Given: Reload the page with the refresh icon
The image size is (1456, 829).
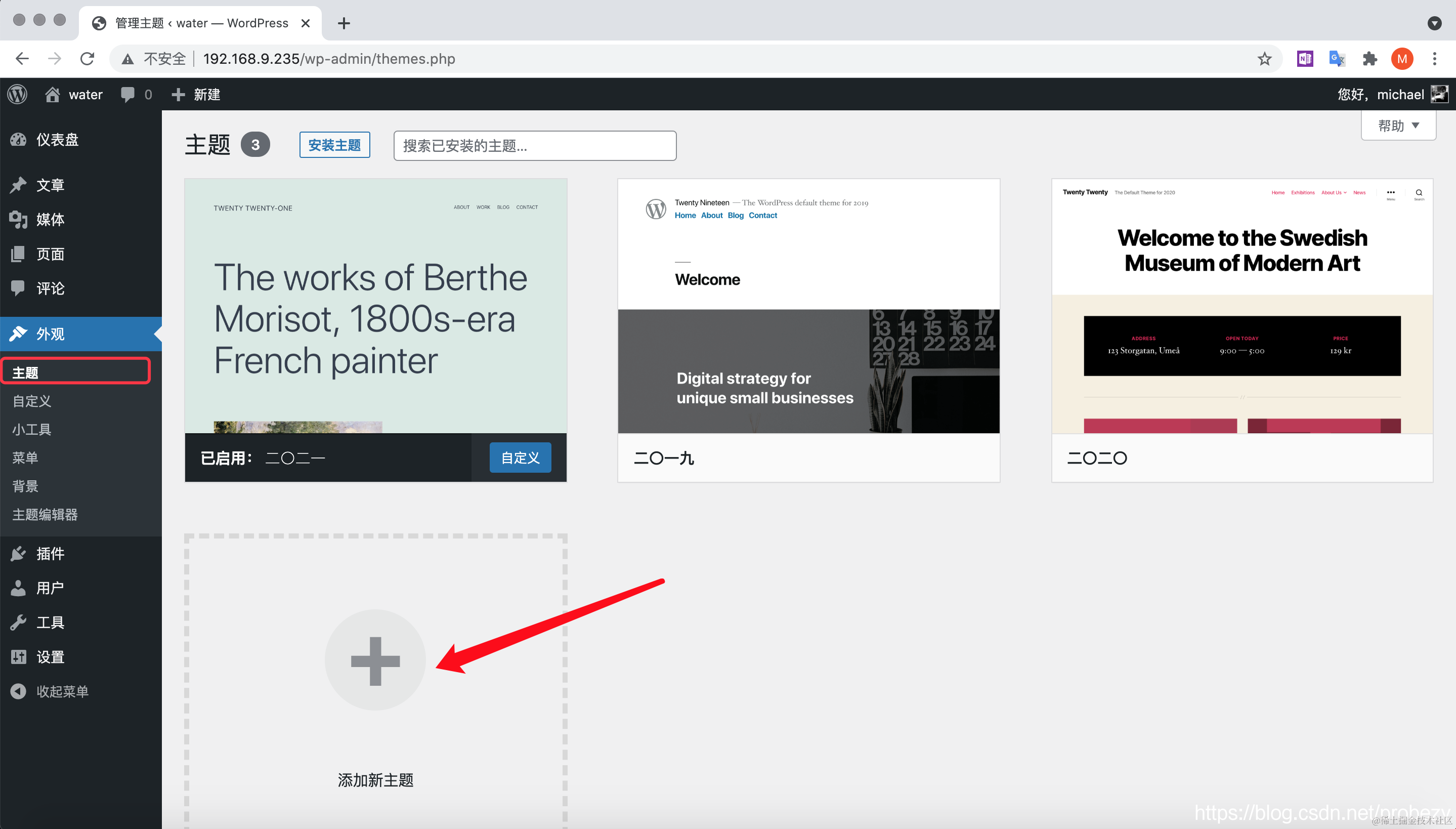Looking at the screenshot, I should click(87, 59).
